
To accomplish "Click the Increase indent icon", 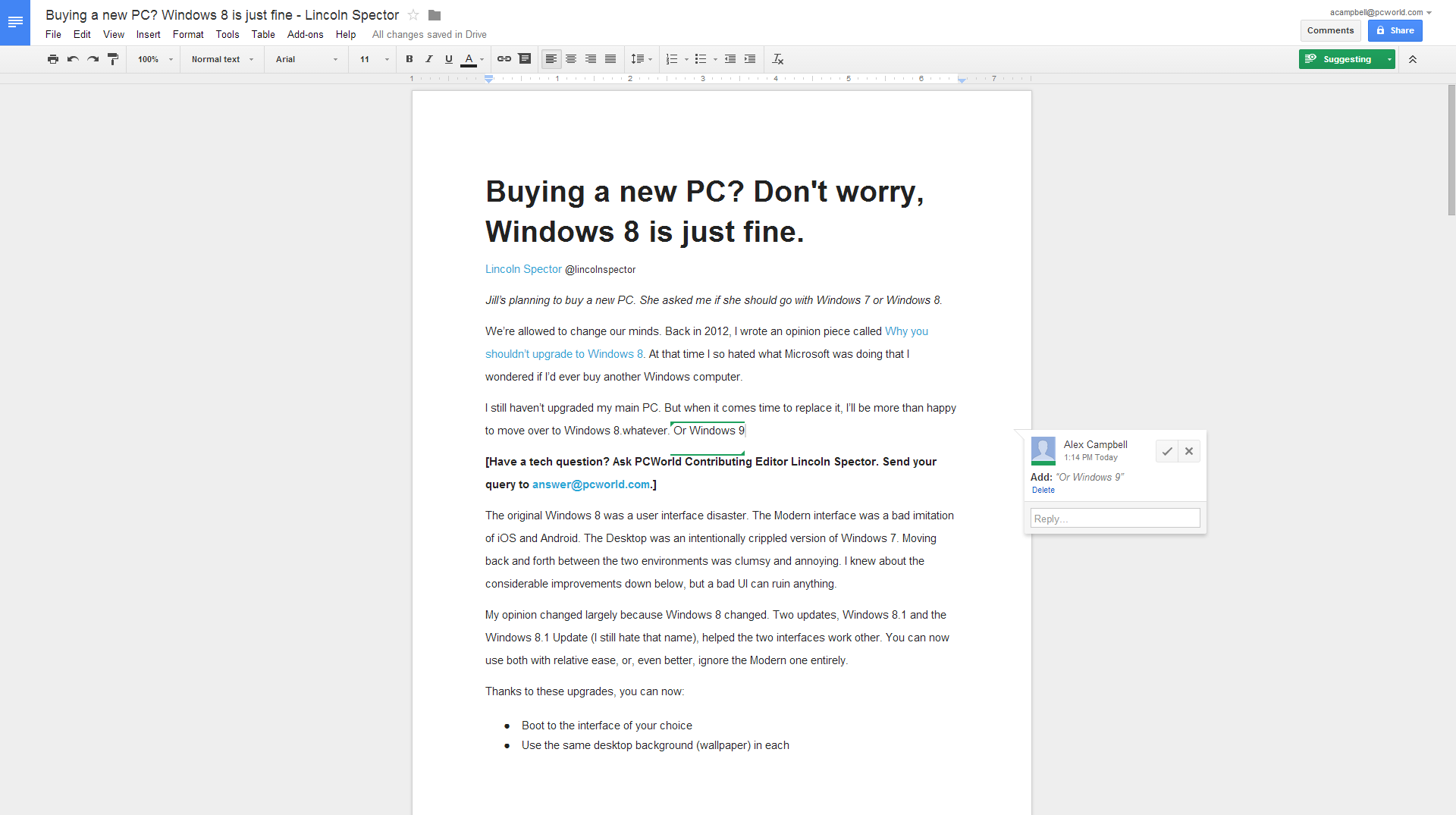I will (750, 59).
